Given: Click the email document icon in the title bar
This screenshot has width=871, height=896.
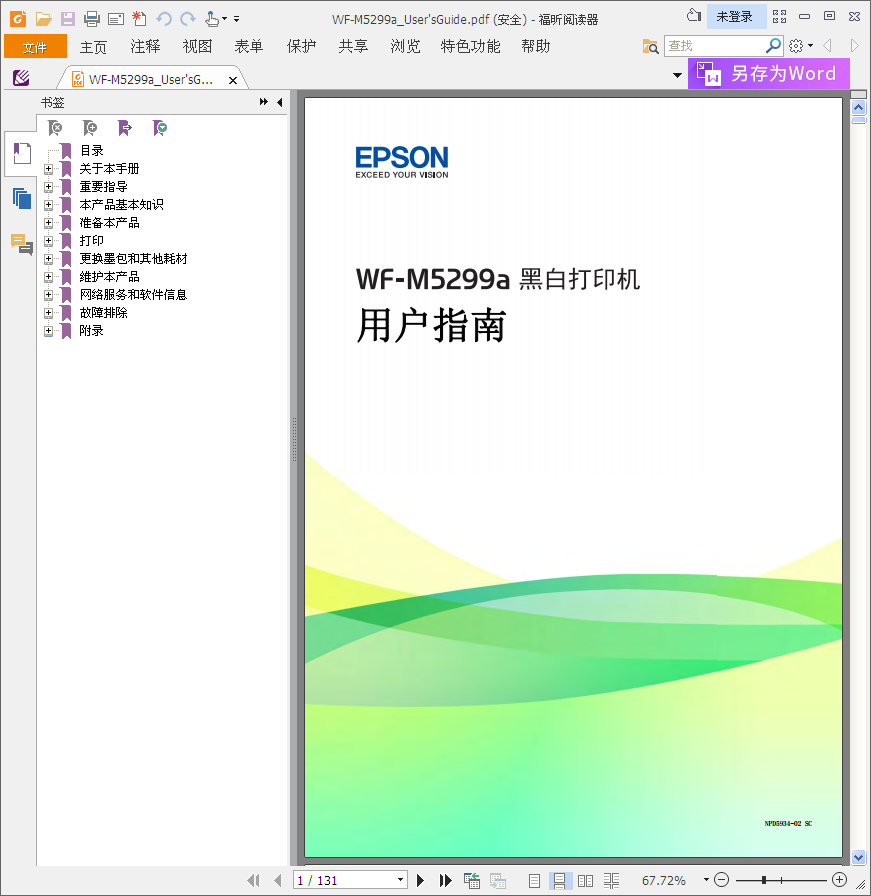Looking at the screenshot, I should pyautogui.click(x=116, y=19).
